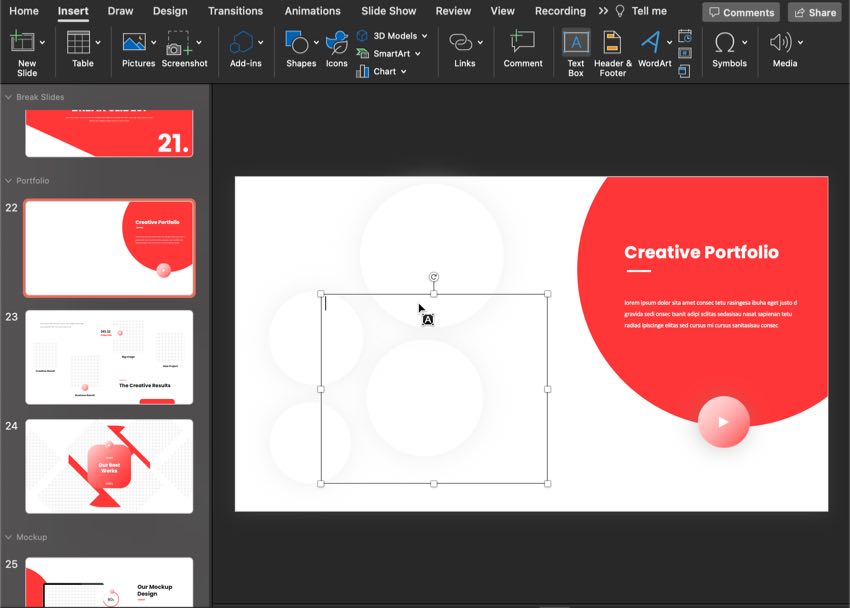The width and height of the screenshot is (850, 608).
Task: Open the WordArt styles dropdown
Action: 669,42
